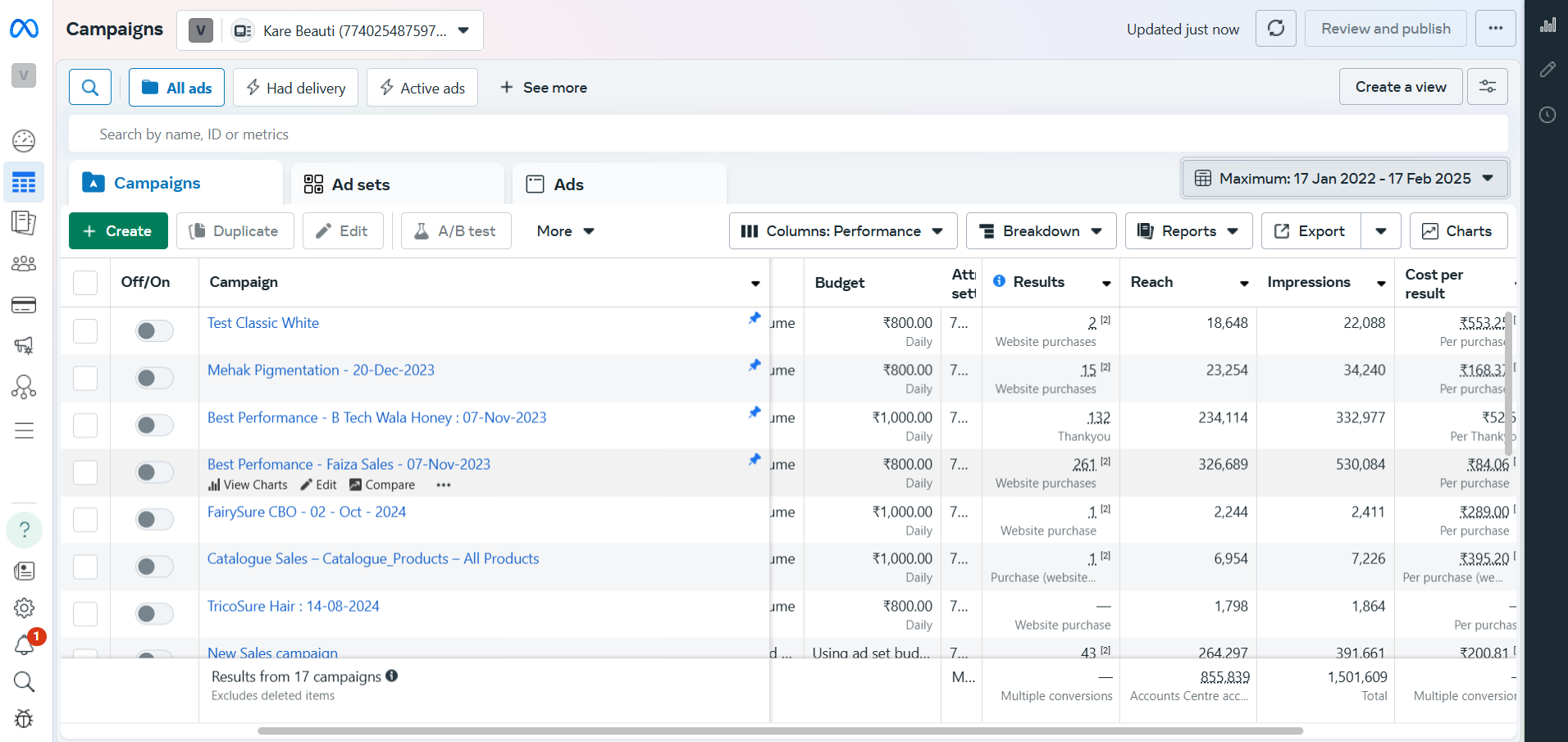Expand the Breakdown dropdown
This screenshot has height=742, width=1568.
pyautogui.click(x=1040, y=231)
